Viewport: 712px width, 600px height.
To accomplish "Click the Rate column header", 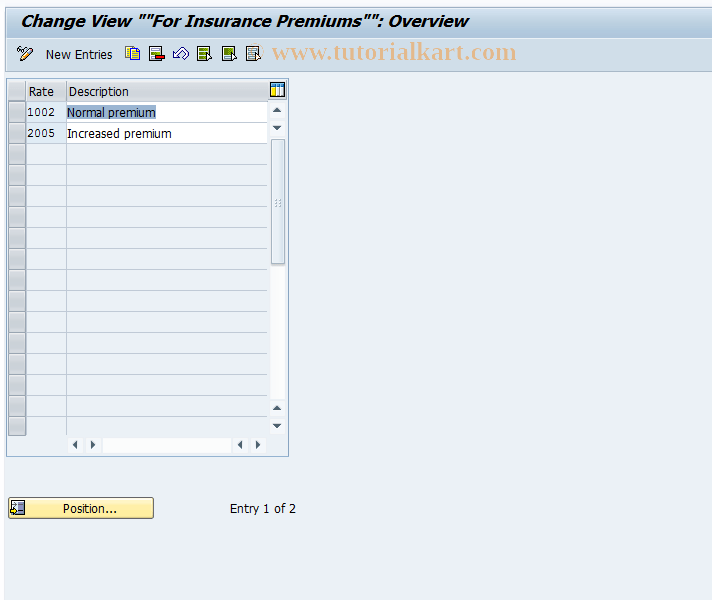I will click(46, 91).
